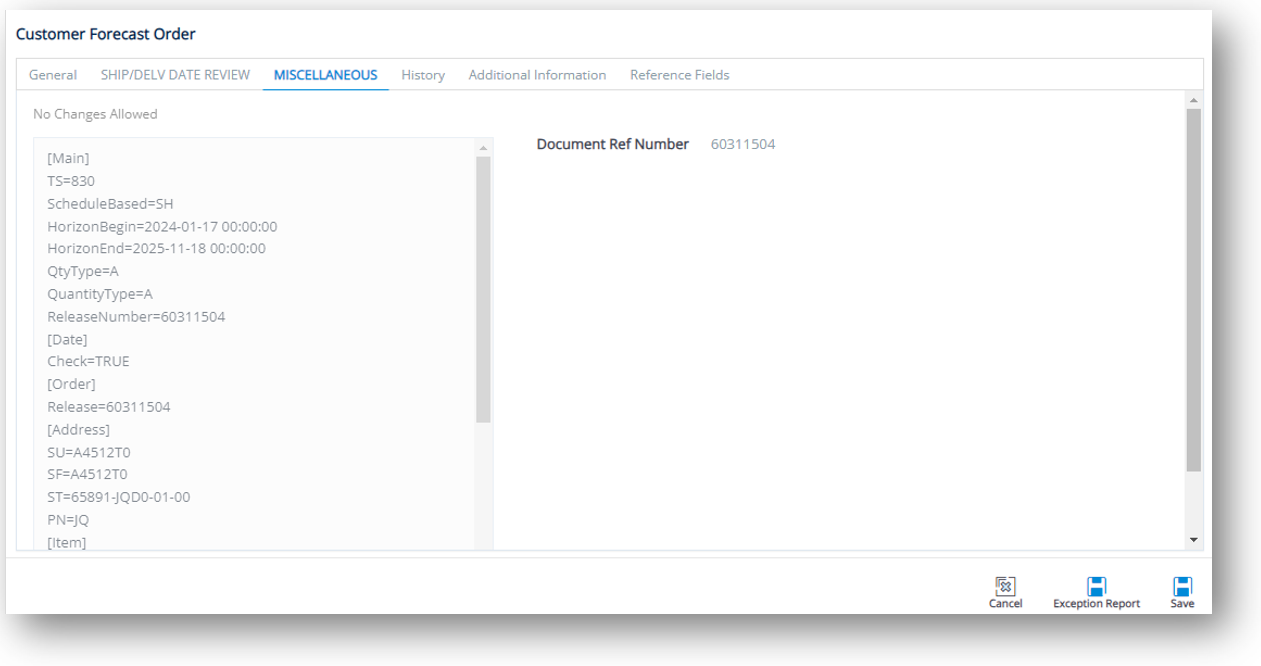Click the ST=65891-JQD0-01-00 line

[x=119, y=497]
